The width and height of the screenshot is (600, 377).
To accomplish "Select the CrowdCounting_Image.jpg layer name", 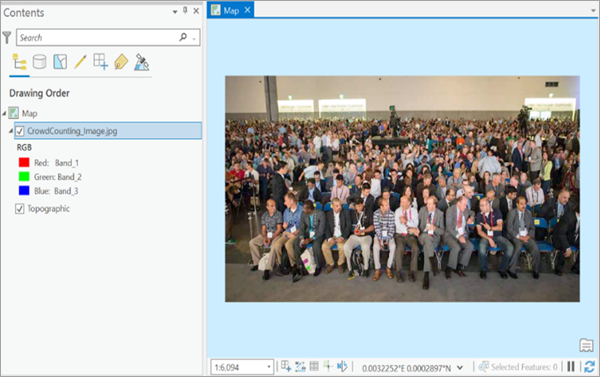I will click(72, 131).
